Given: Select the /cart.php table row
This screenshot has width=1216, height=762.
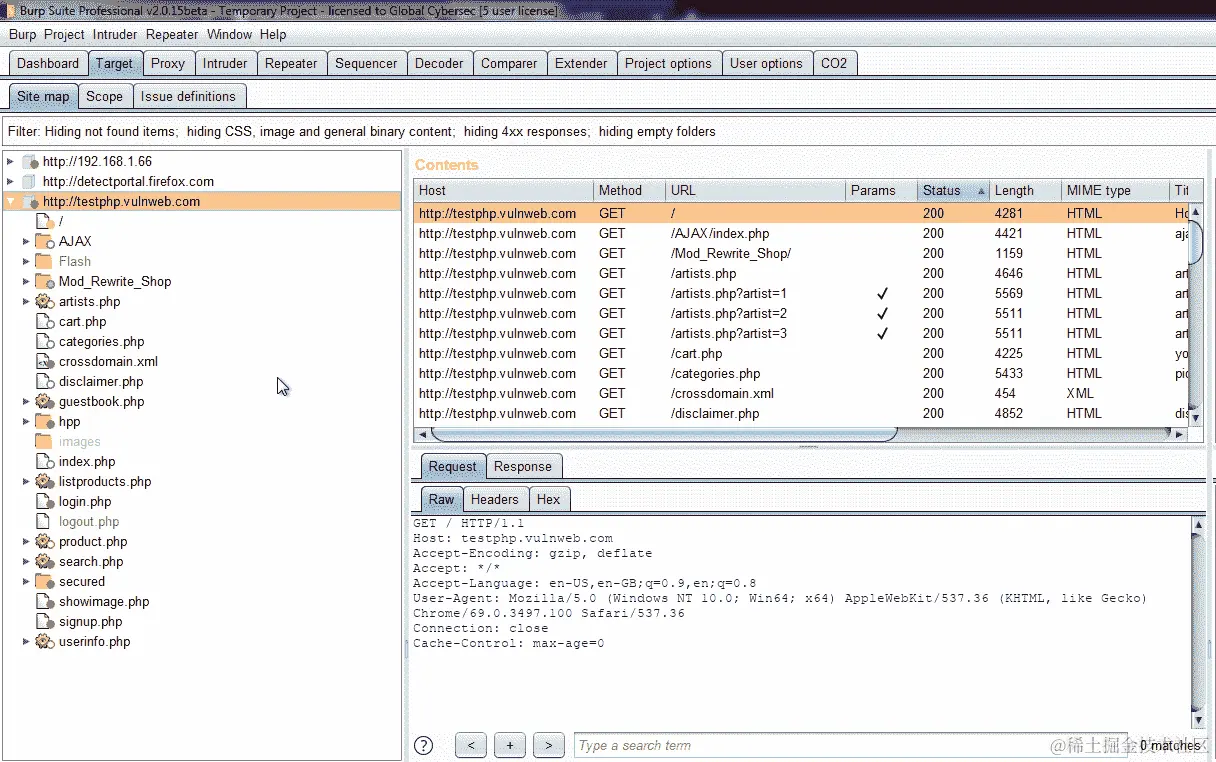Looking at the screenshot, I should pos(803,353).
